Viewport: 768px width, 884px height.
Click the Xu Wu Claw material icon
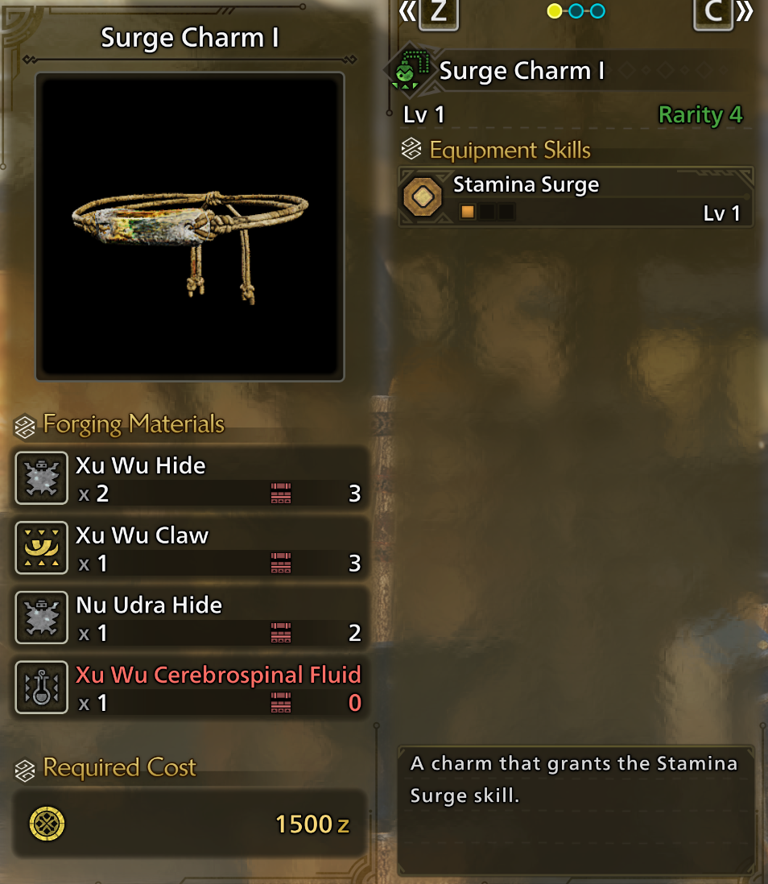point(42,548)
